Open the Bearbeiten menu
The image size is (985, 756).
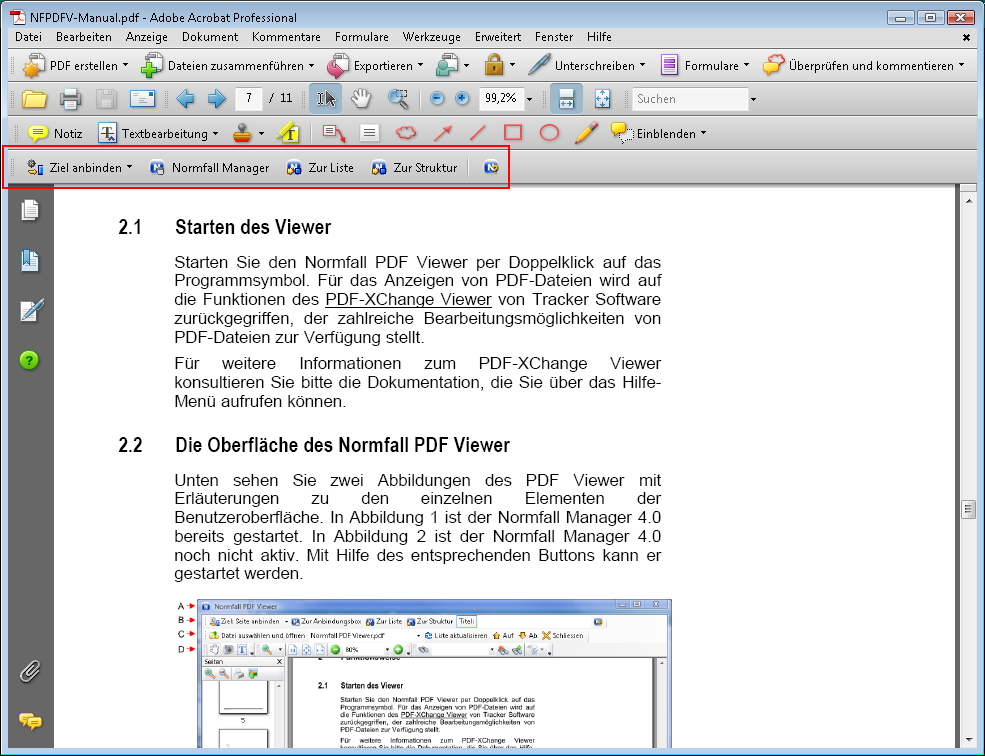coord(84,37)
